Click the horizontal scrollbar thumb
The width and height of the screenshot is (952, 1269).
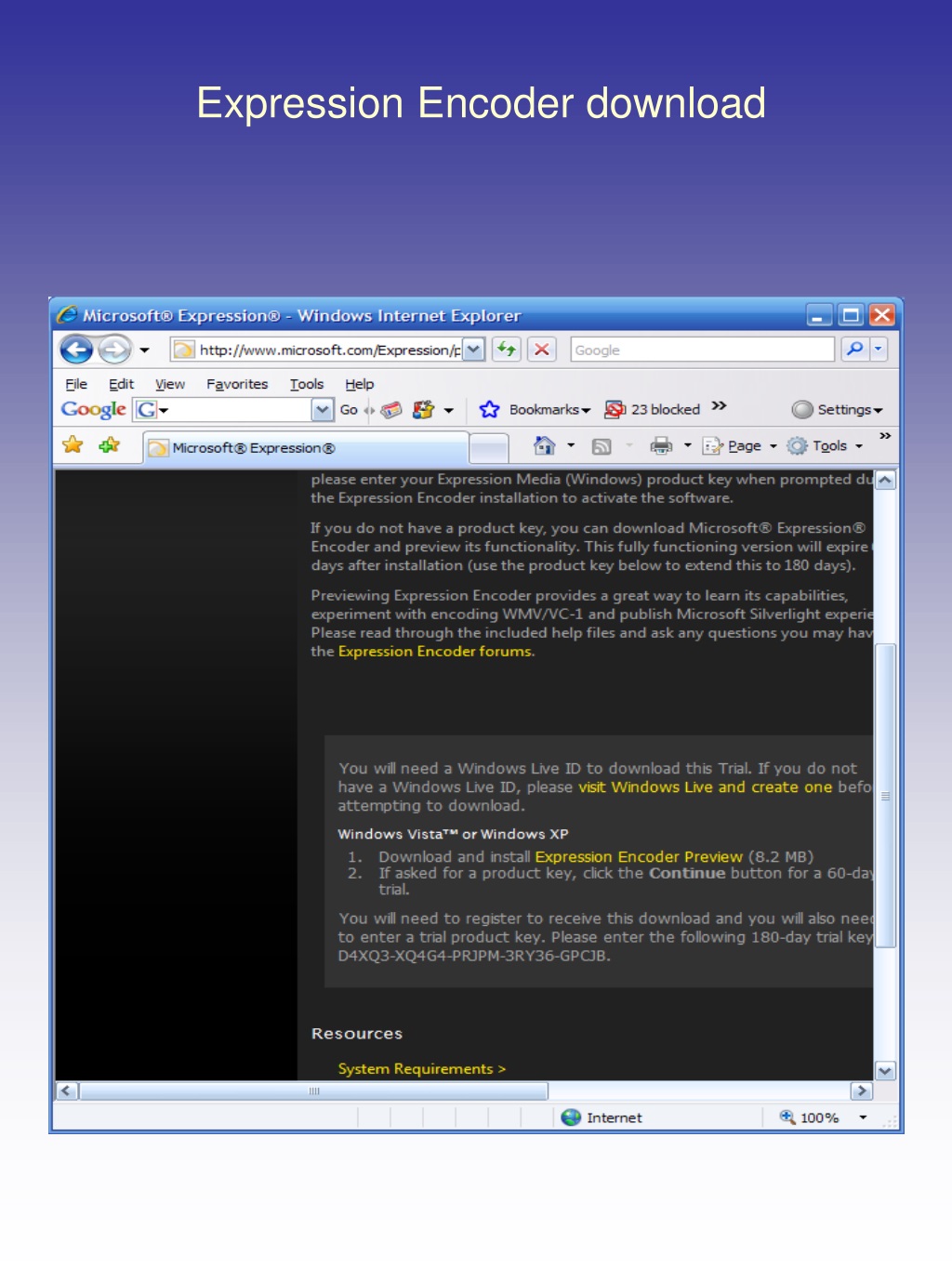pyautogui.click(x=313, y=1091)
